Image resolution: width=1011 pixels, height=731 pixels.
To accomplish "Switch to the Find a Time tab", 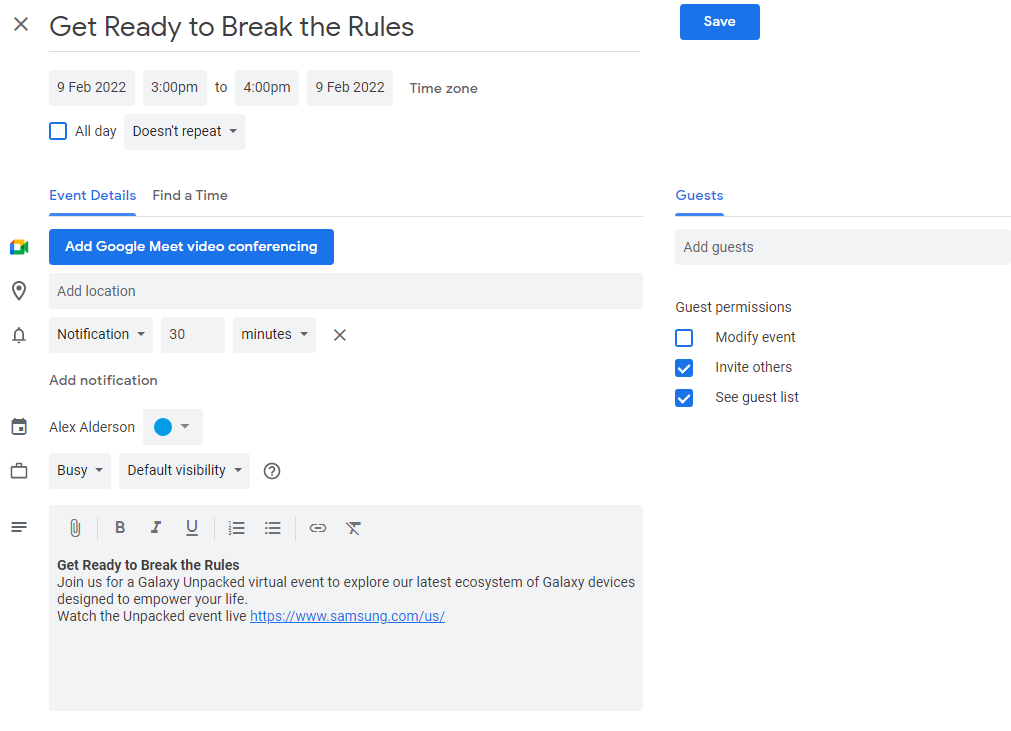I will [x=190, y=195].
